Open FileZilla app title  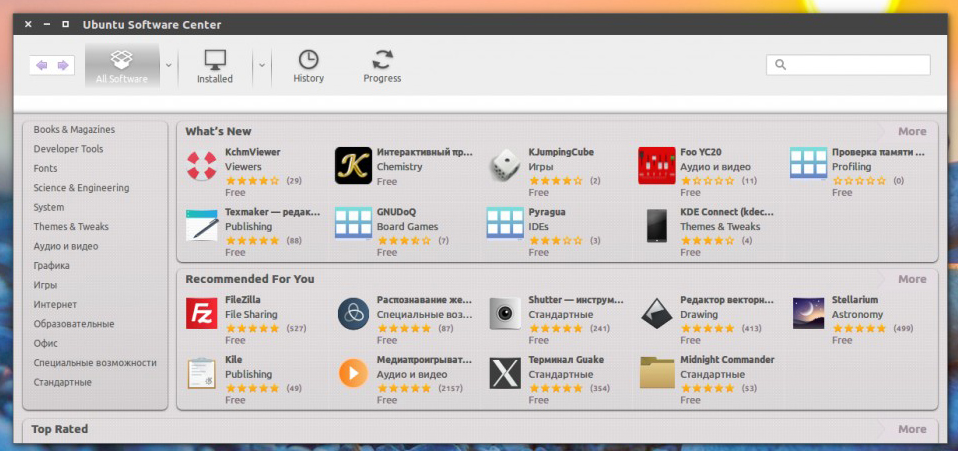(x=243, y=300)
